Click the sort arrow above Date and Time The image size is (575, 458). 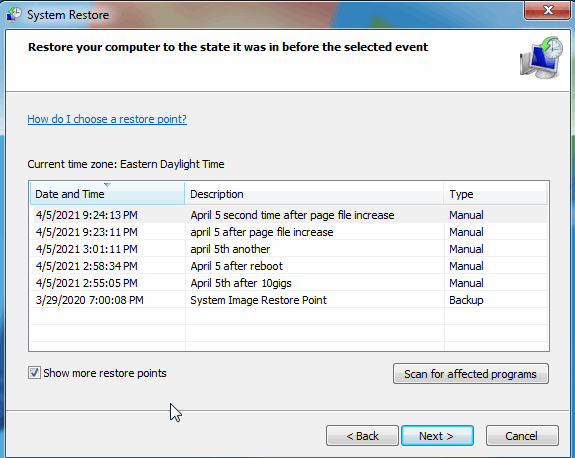[x=107, y=184]
